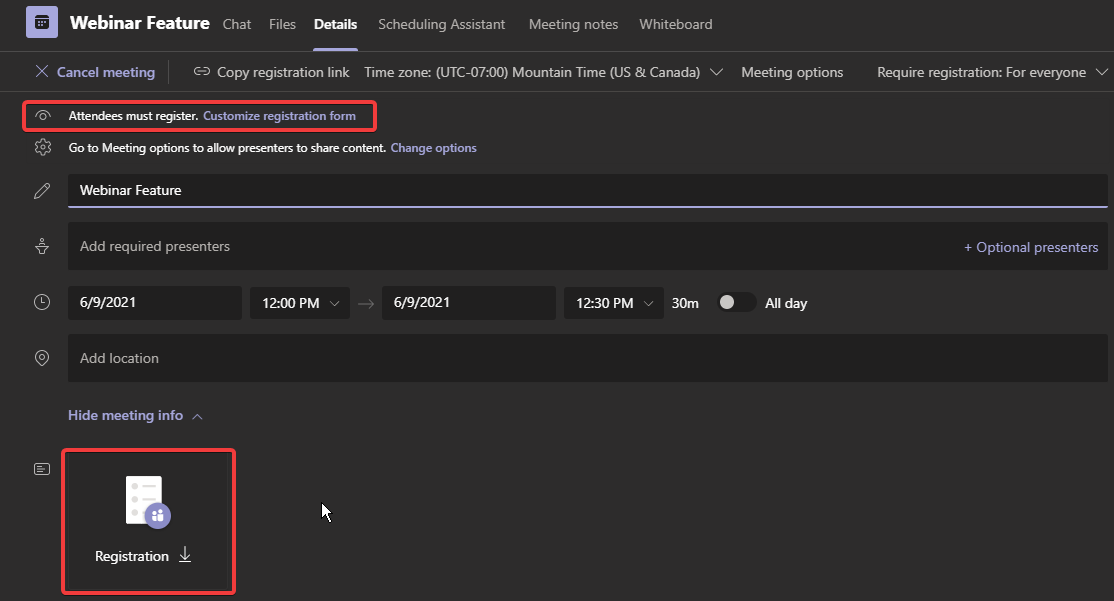1114x601 pixels.
Task: Open the Meeting notes tab
Action: pos(573,24)
